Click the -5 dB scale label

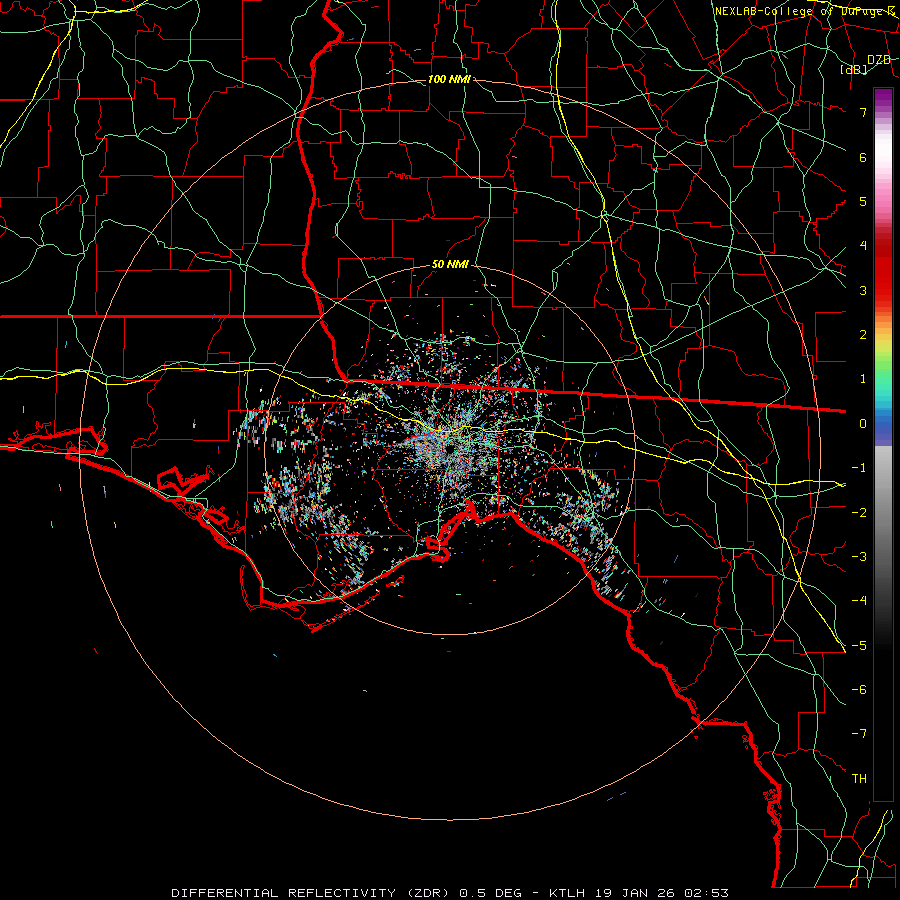click(859, 646)
